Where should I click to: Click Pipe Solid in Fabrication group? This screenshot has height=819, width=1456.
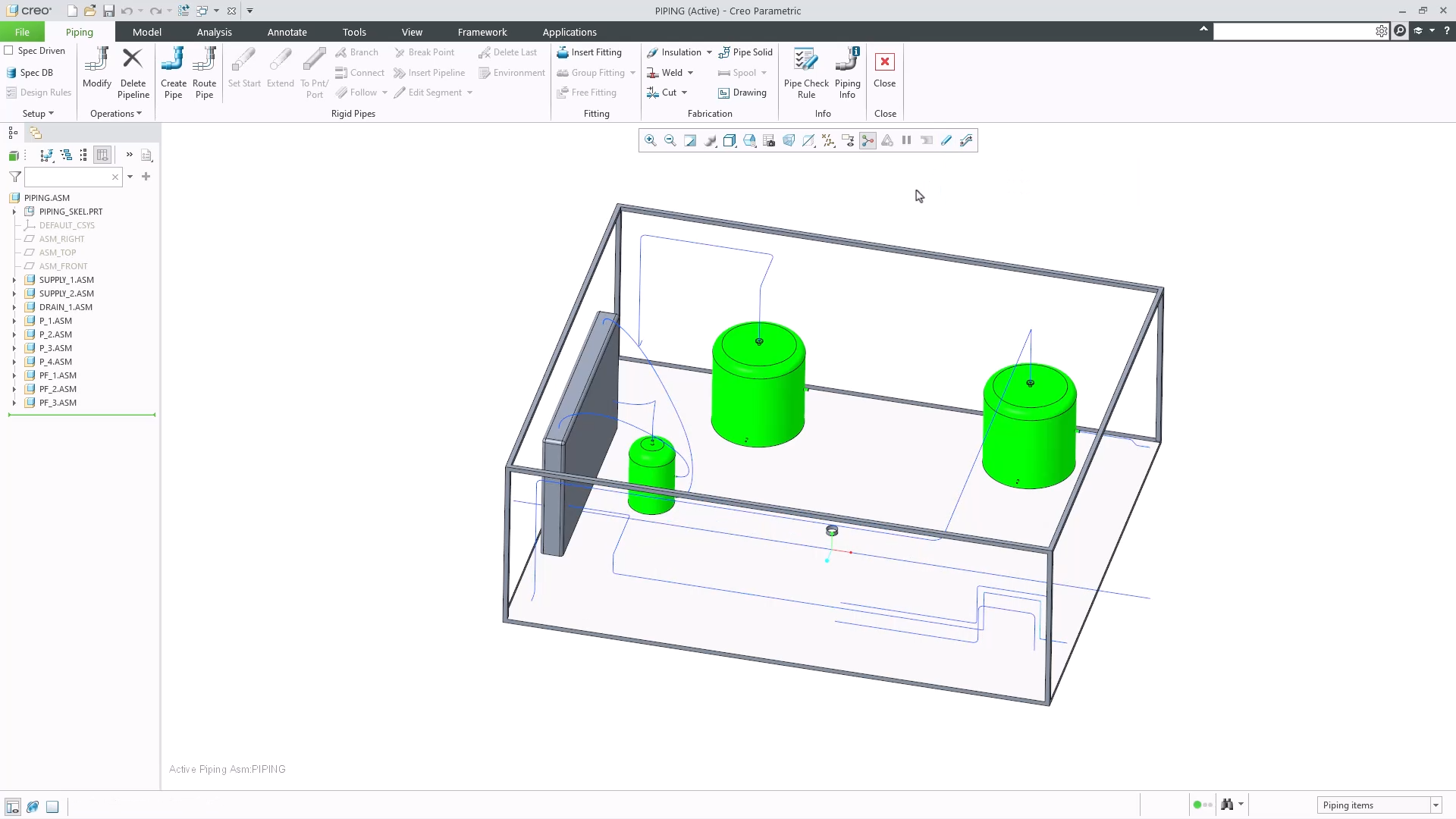(745, 52)
